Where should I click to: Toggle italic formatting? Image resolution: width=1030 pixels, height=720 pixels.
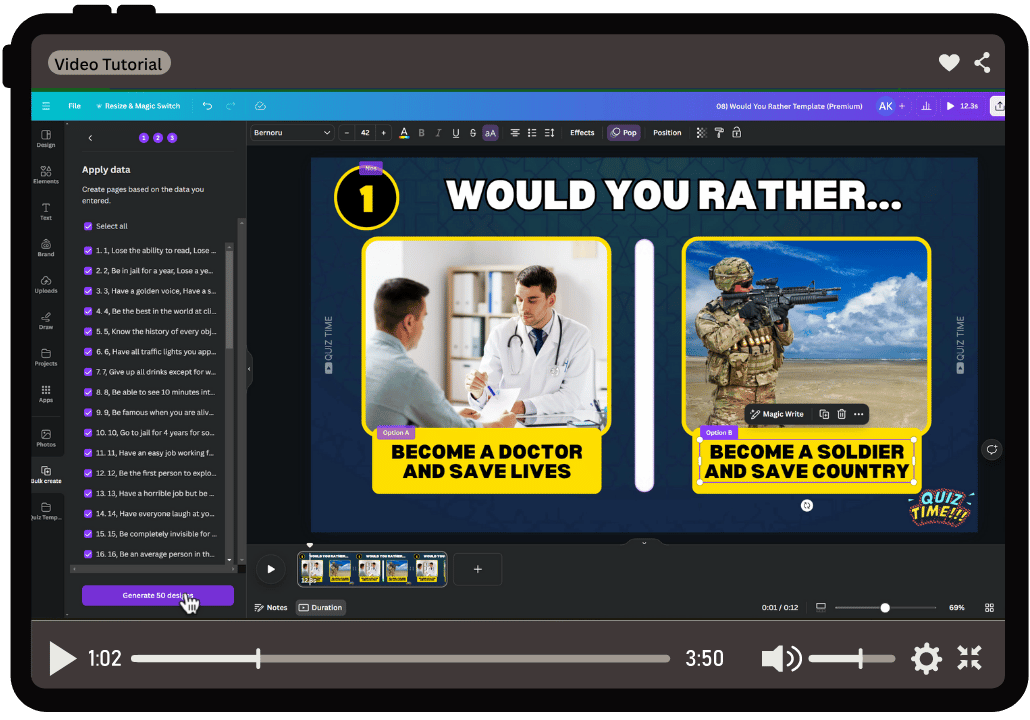tap(438, 133)
